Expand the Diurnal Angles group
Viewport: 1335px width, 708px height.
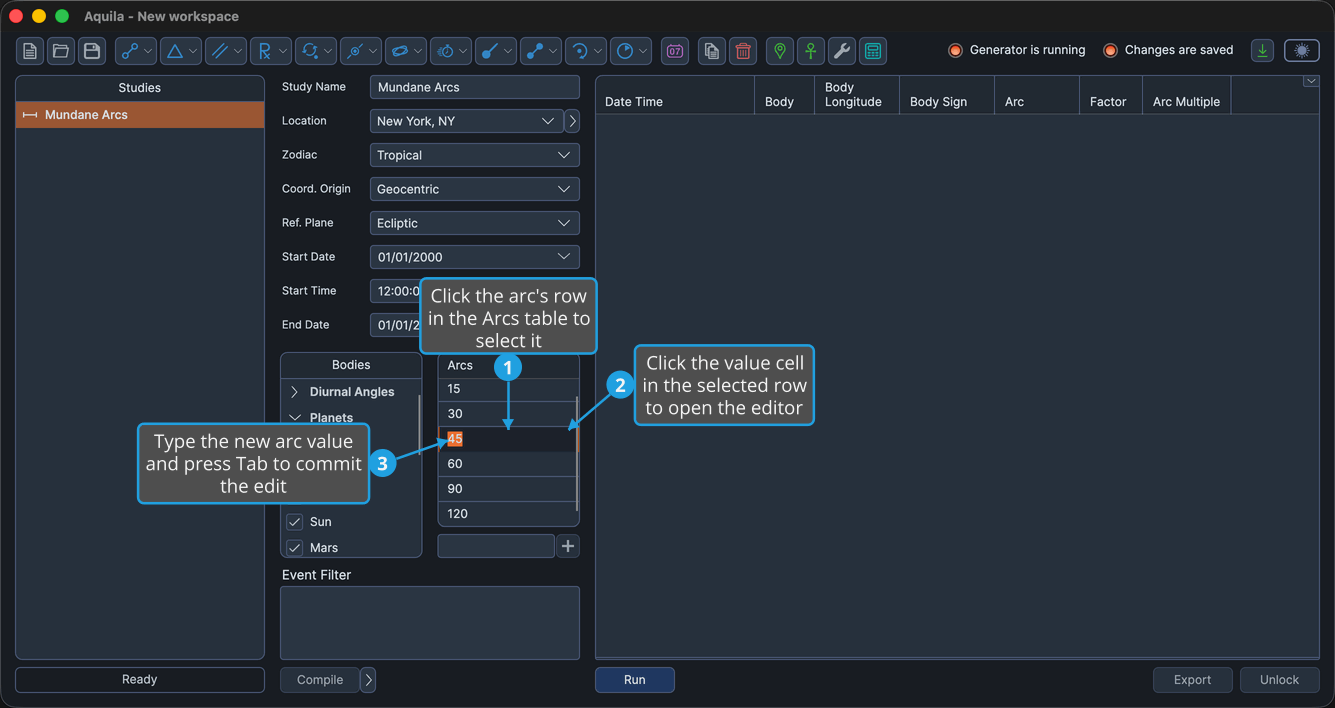294,392
